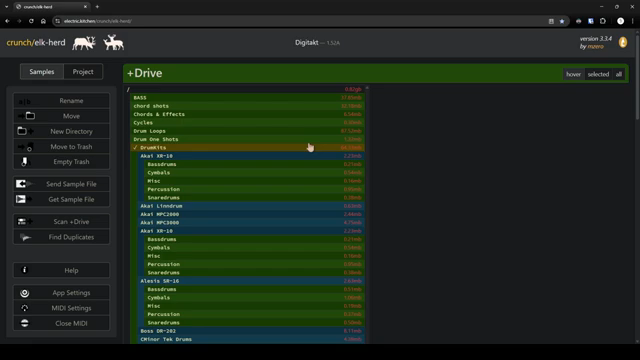Click the browser forward arrow
The width and height of the screenshot is (640, 360).
tap(19, 21)
